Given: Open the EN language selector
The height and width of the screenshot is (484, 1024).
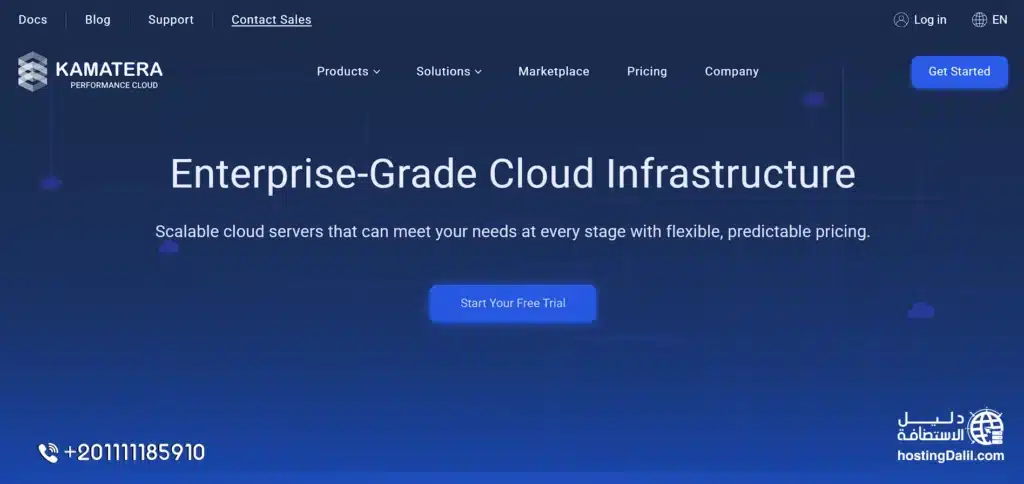Looking at the screenshot, I should (x=999, y=20).
